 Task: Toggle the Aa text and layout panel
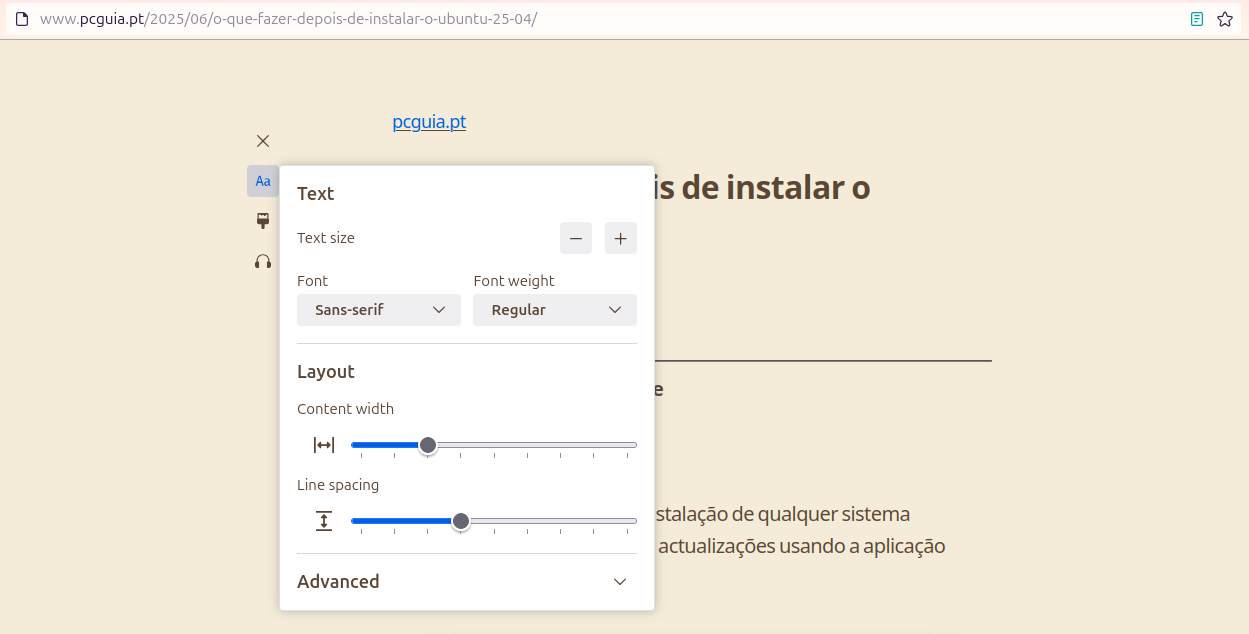point(263,181)
